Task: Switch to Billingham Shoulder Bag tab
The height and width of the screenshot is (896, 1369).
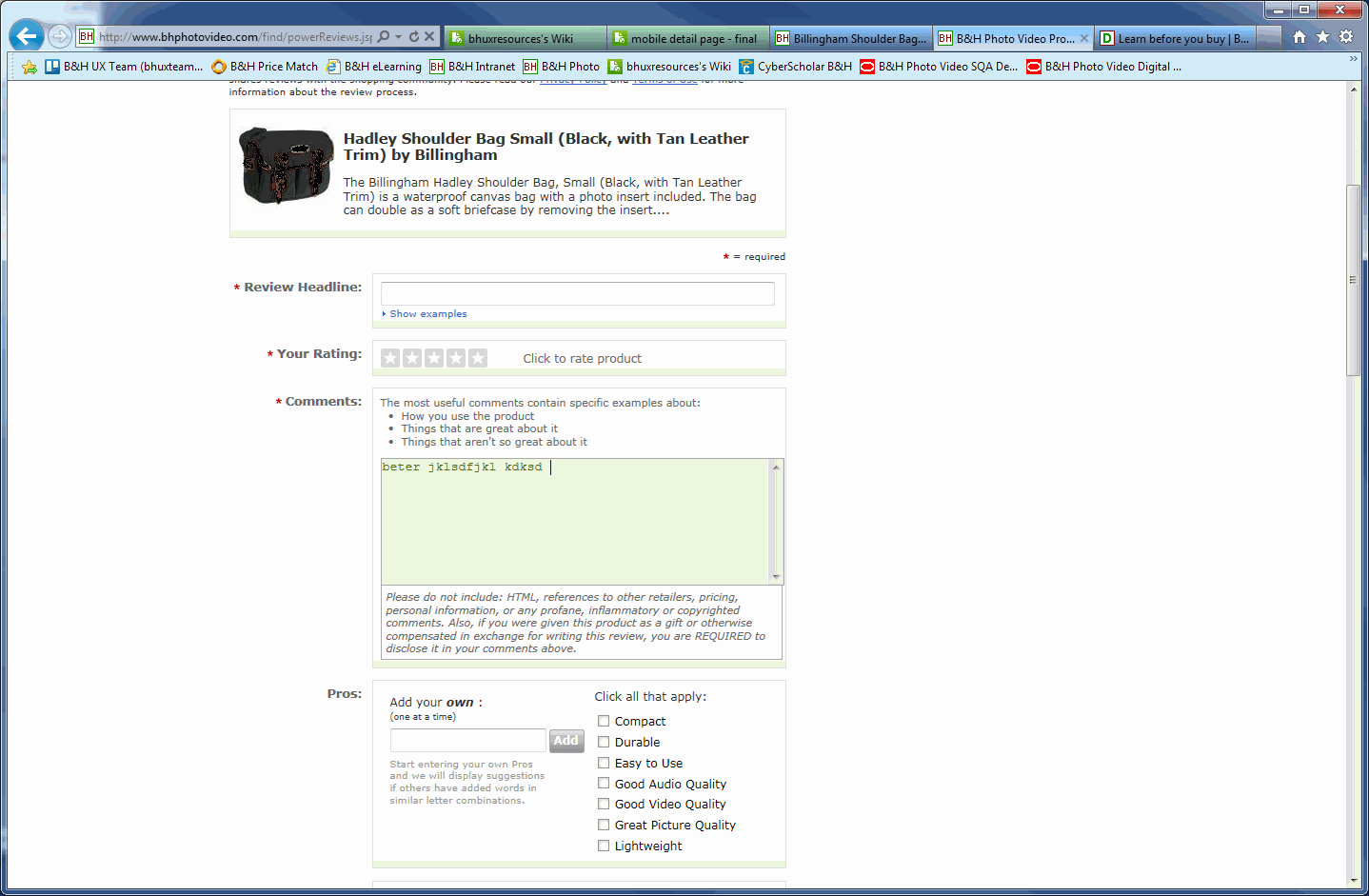Action: point(850,39)
